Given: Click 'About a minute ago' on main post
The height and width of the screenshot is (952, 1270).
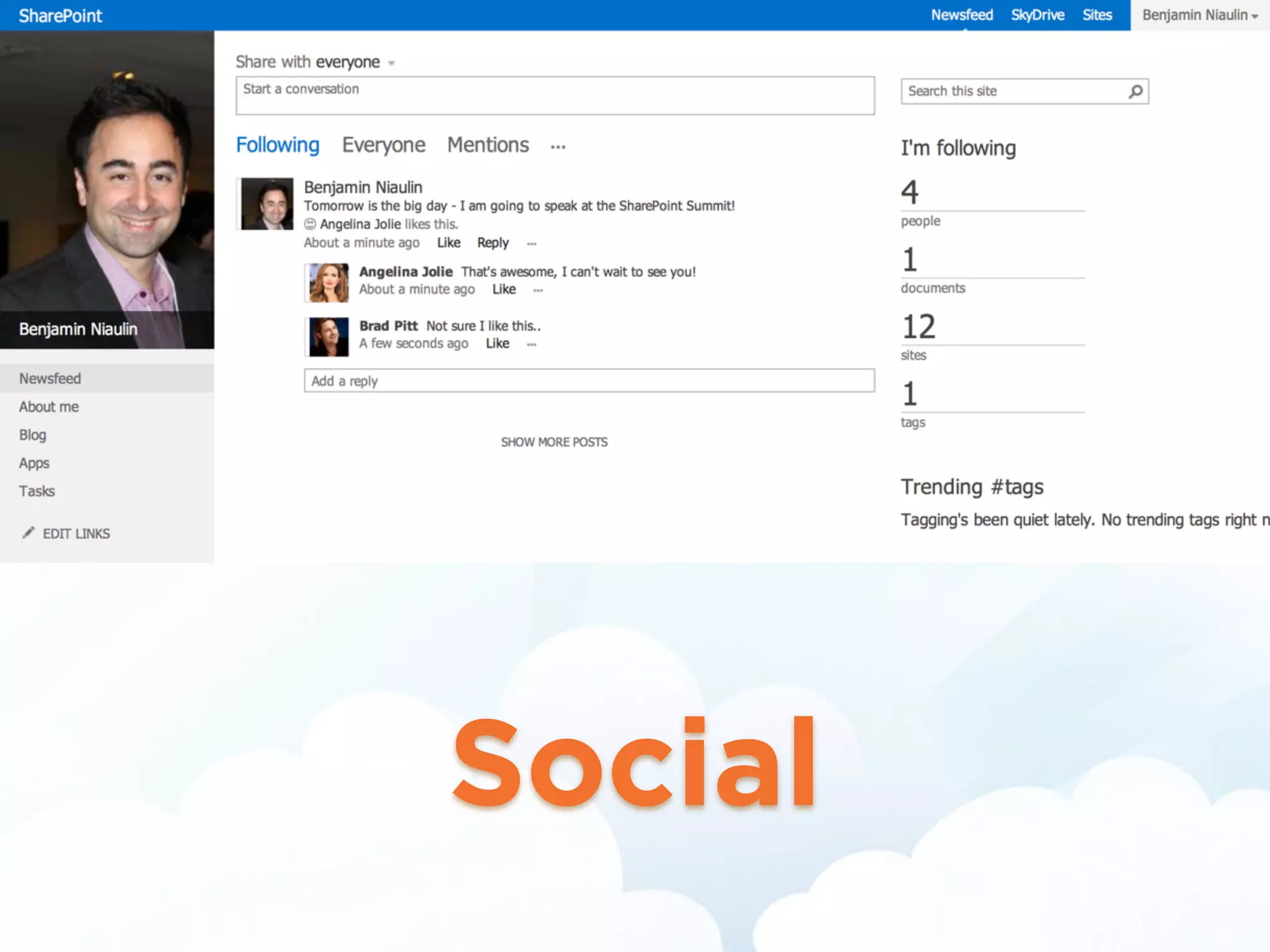Looking at the screenshot, I should (x=362, y=243).
